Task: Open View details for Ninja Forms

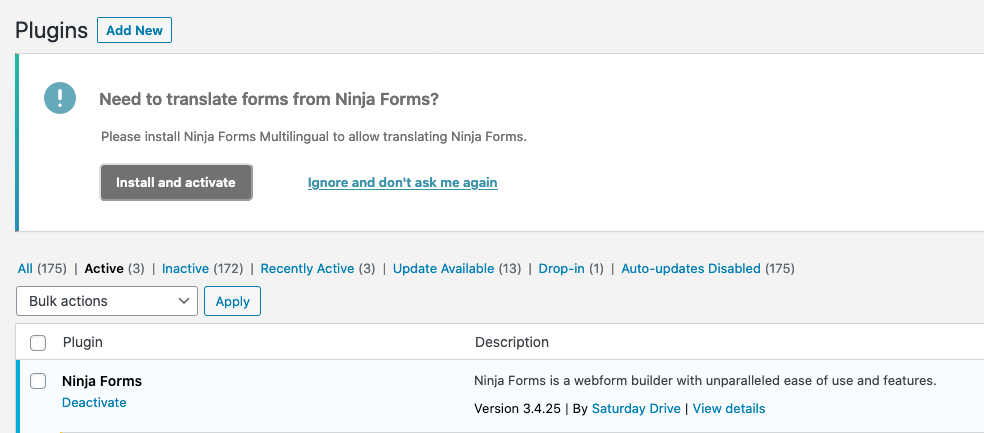Action: (x=729, y=409)
